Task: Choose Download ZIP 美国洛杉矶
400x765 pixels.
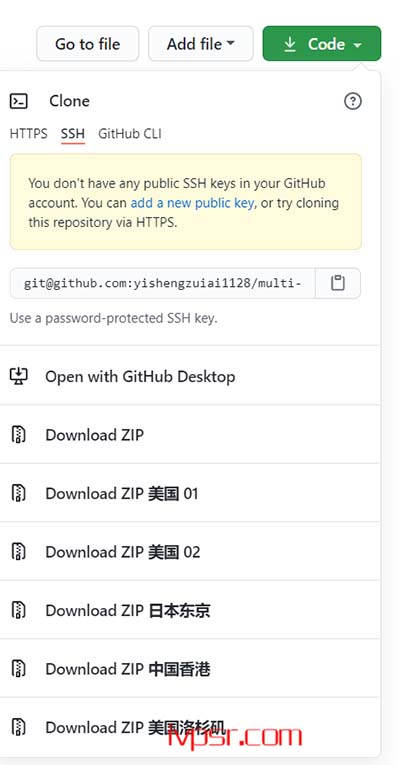Action: [x=190, y=727]
